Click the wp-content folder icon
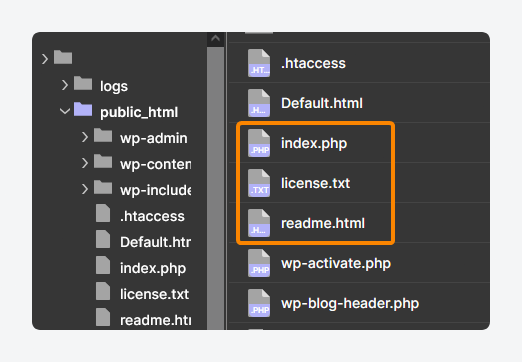Viewport: 522px width, 362px height. 103,161
